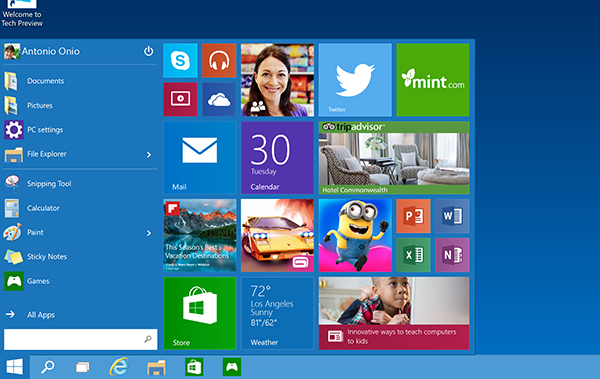This screenshot has height=379, width=600.
Task: Launch the Excel tile
Action: point(413,255)
